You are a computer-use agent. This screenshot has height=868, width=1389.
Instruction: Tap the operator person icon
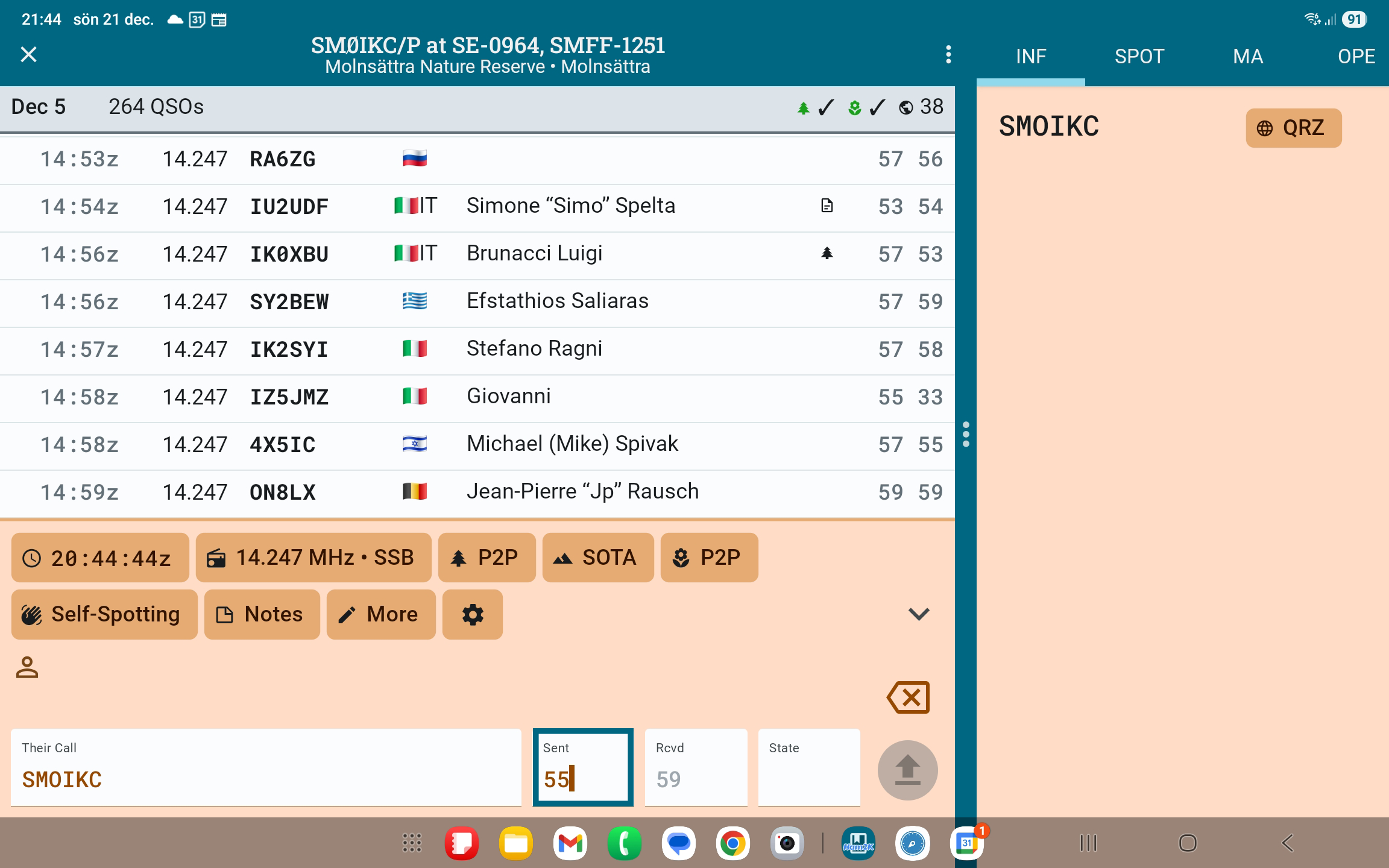[x=27, y=667]
